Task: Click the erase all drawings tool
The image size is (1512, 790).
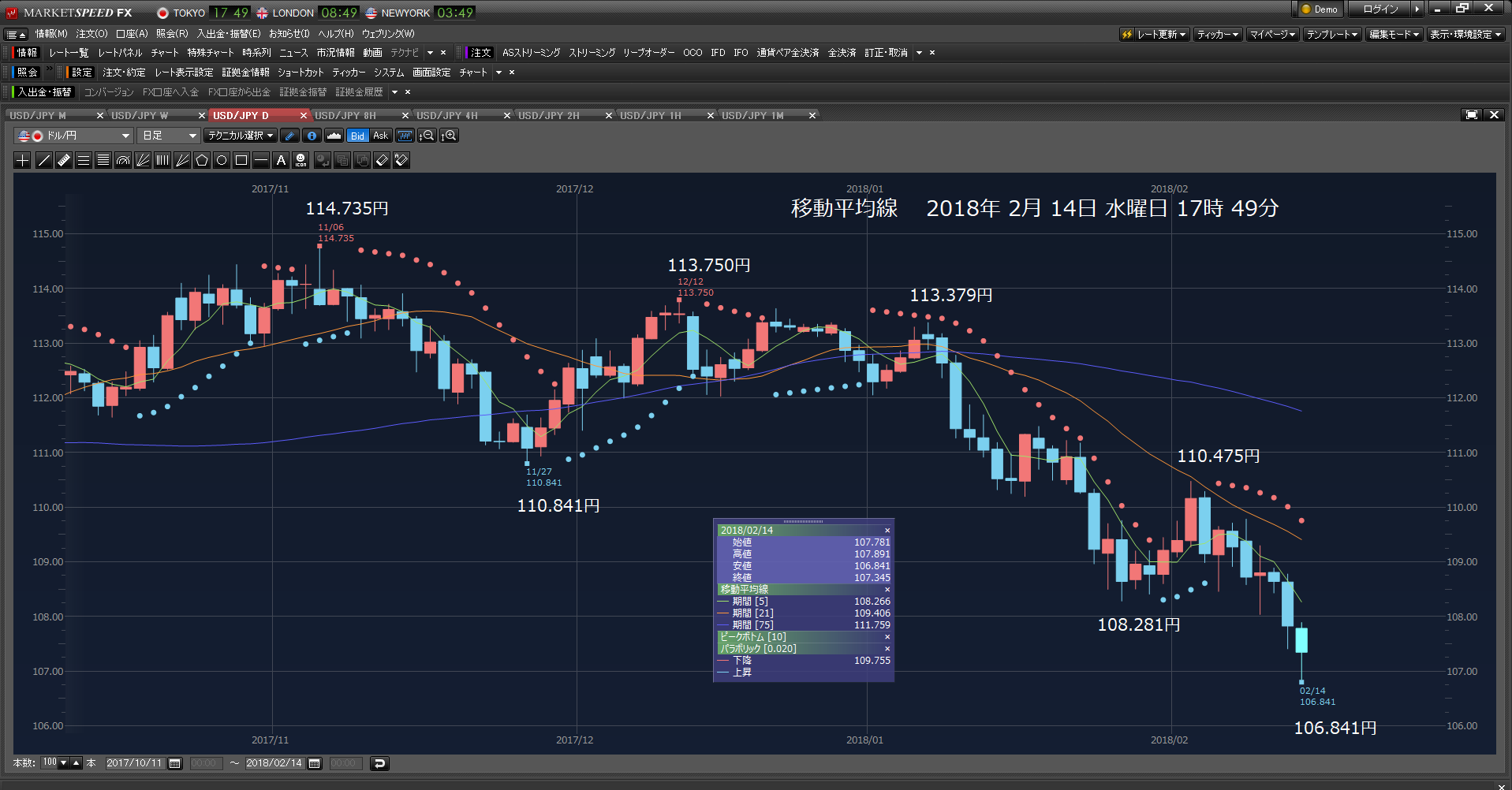Action: click(x=401, y=160)
